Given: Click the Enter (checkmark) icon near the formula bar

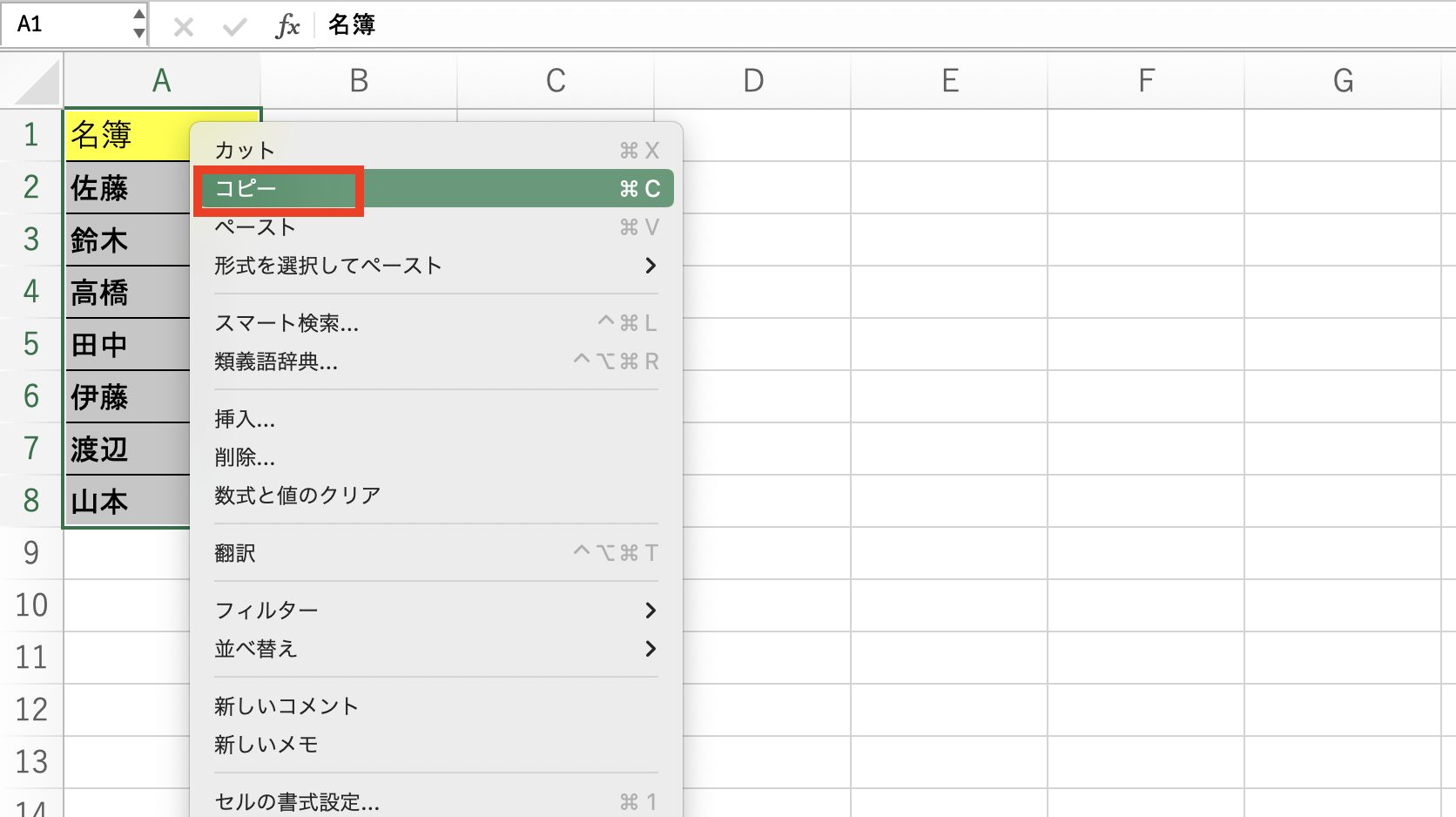Looking at the screenshot, I should click(233, 25).
